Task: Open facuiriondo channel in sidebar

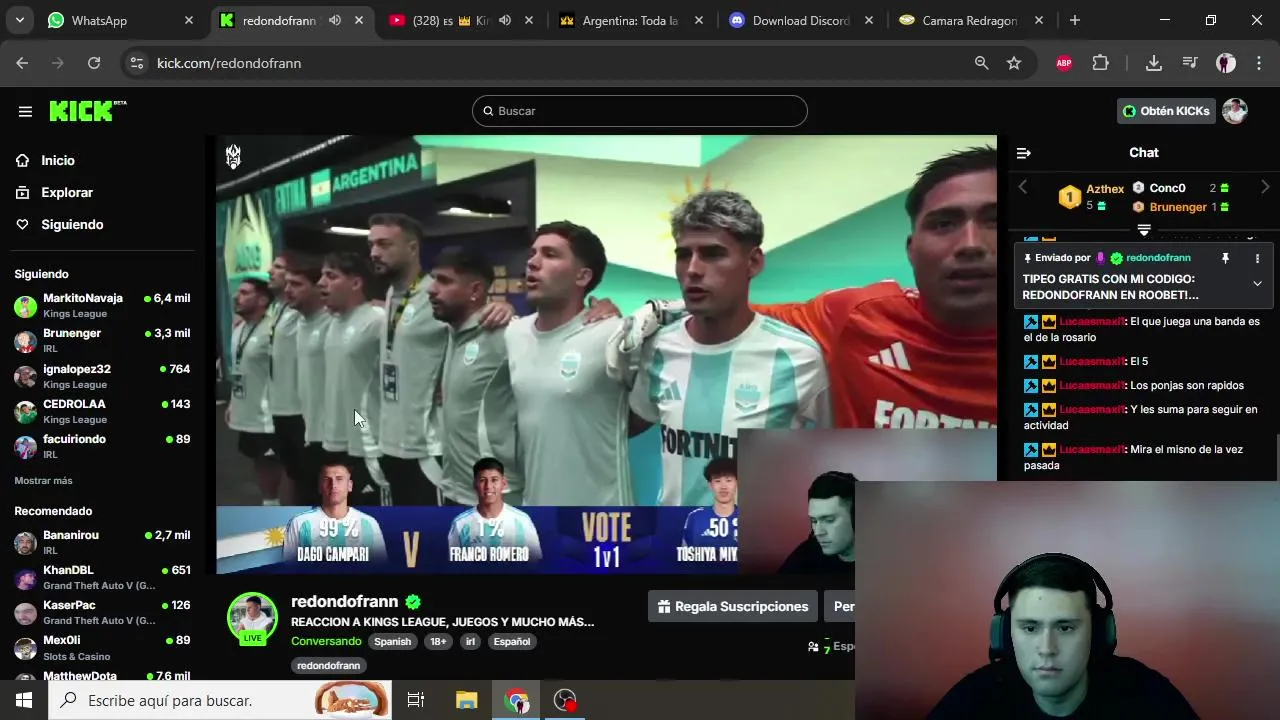Action: coord(102,446)
